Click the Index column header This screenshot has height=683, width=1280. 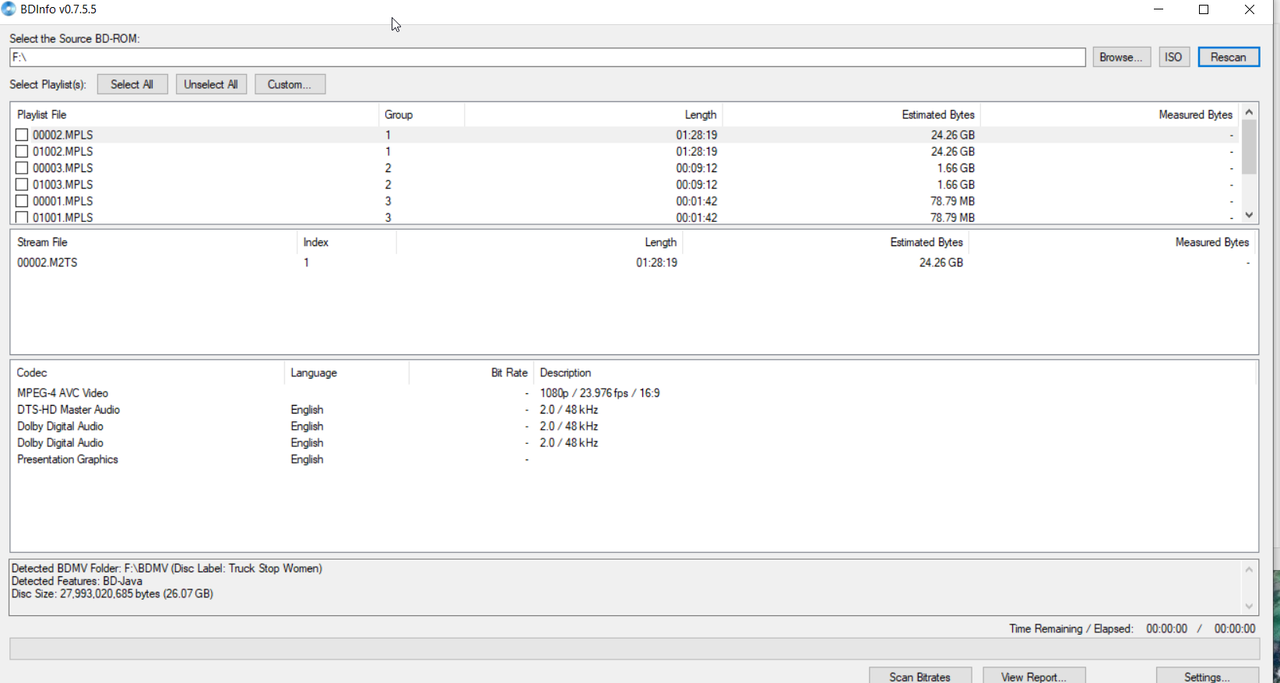tap(347, 242)
